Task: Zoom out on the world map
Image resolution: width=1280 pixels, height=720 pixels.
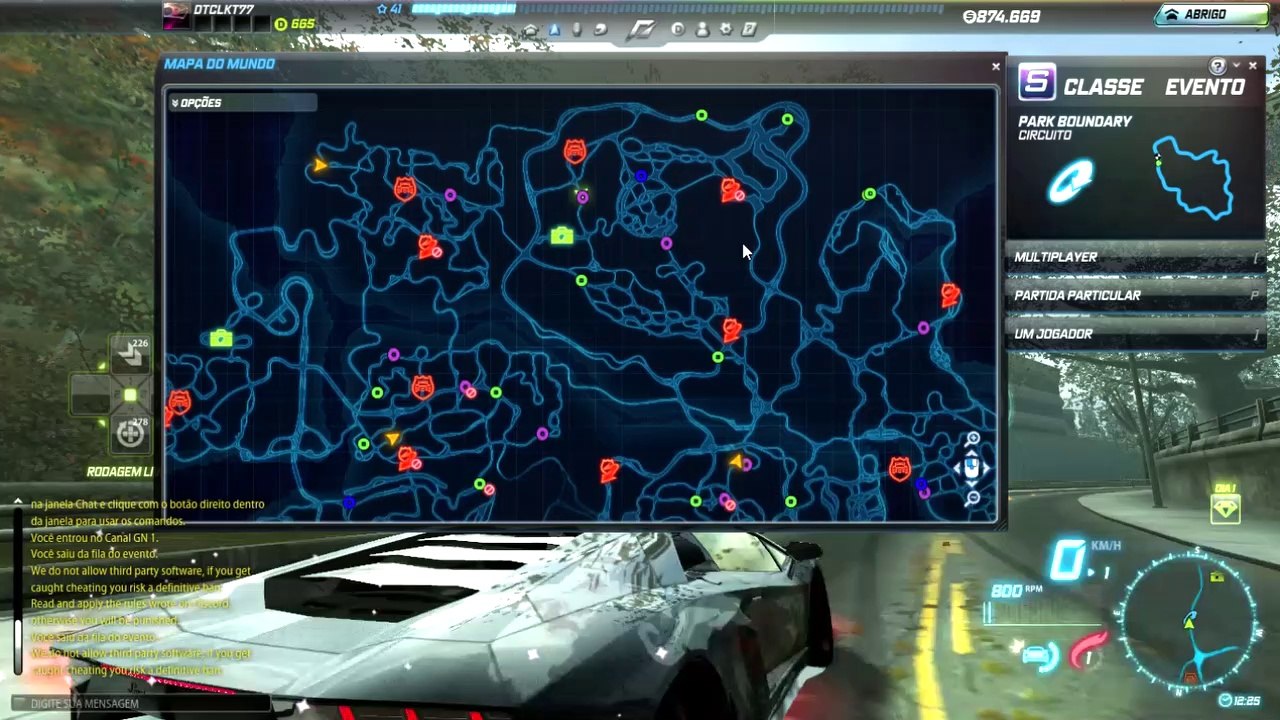Action: pos(973,498)
